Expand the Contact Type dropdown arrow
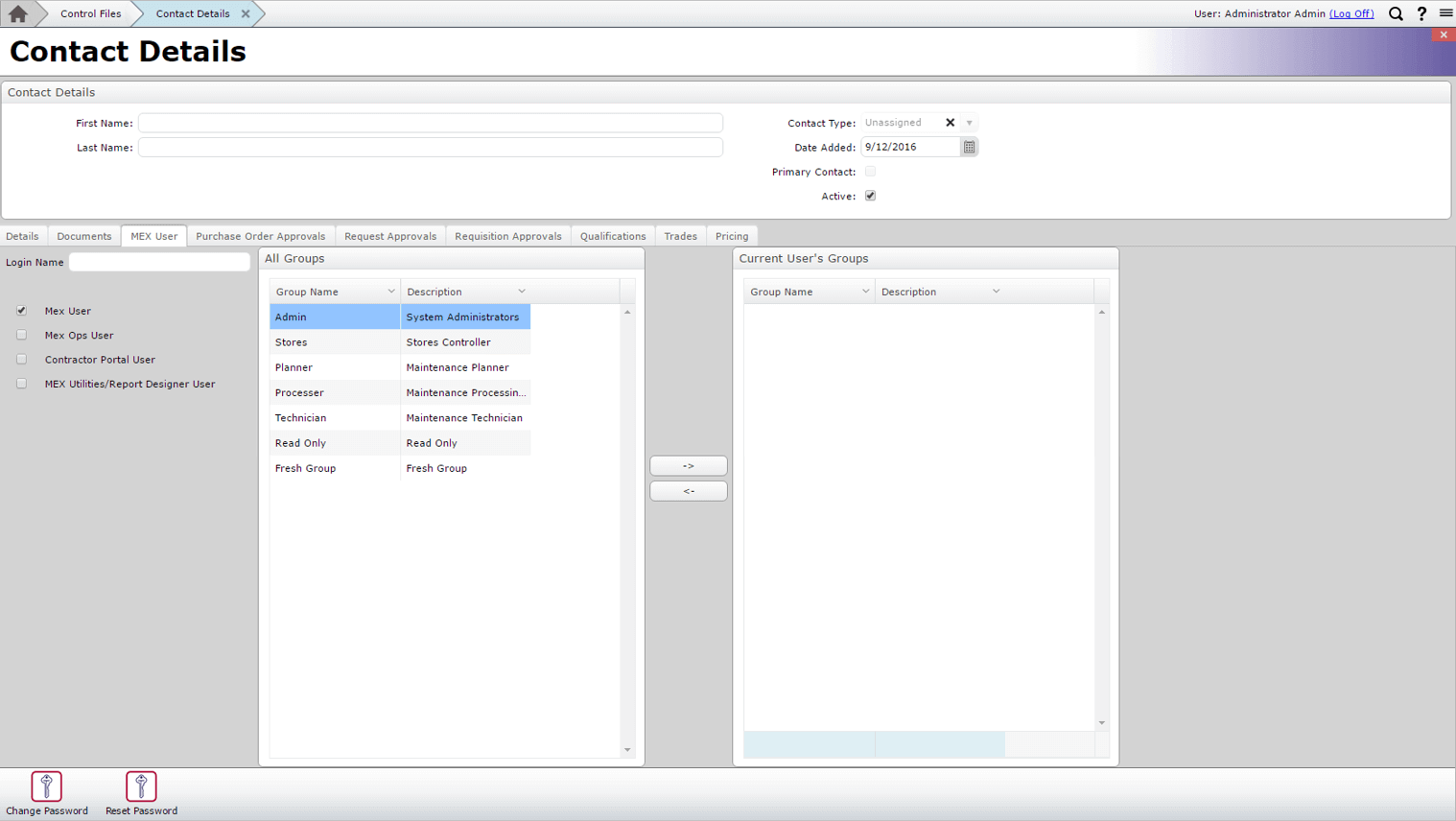Viewport: 1456px width, 821px height. [x=969, y=123]
